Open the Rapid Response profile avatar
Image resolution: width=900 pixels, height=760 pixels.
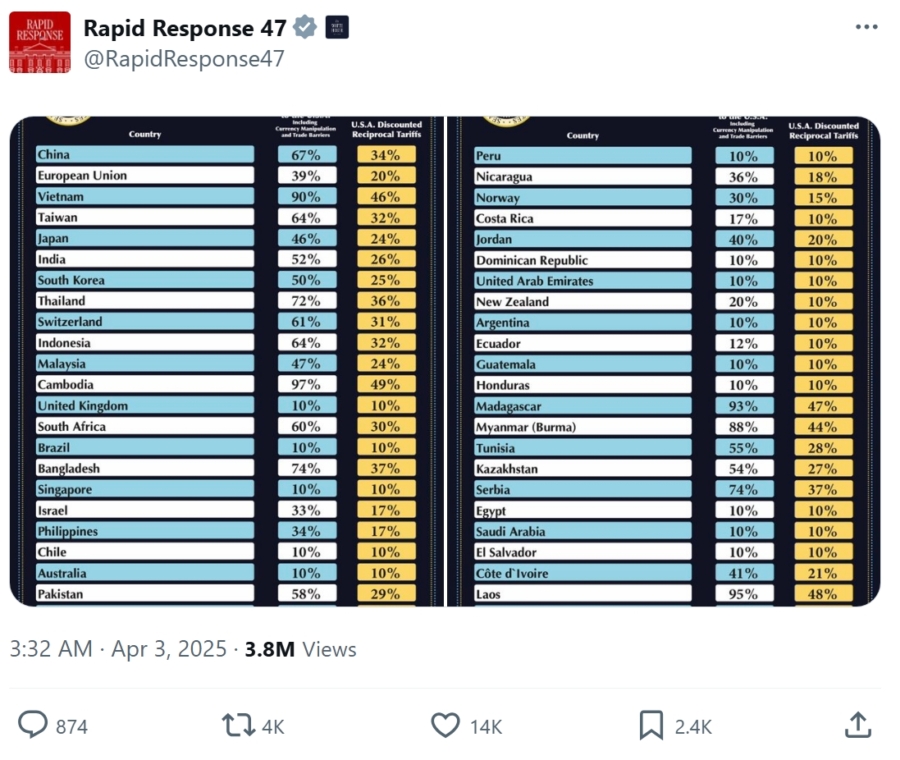click(x=40, y=42)
